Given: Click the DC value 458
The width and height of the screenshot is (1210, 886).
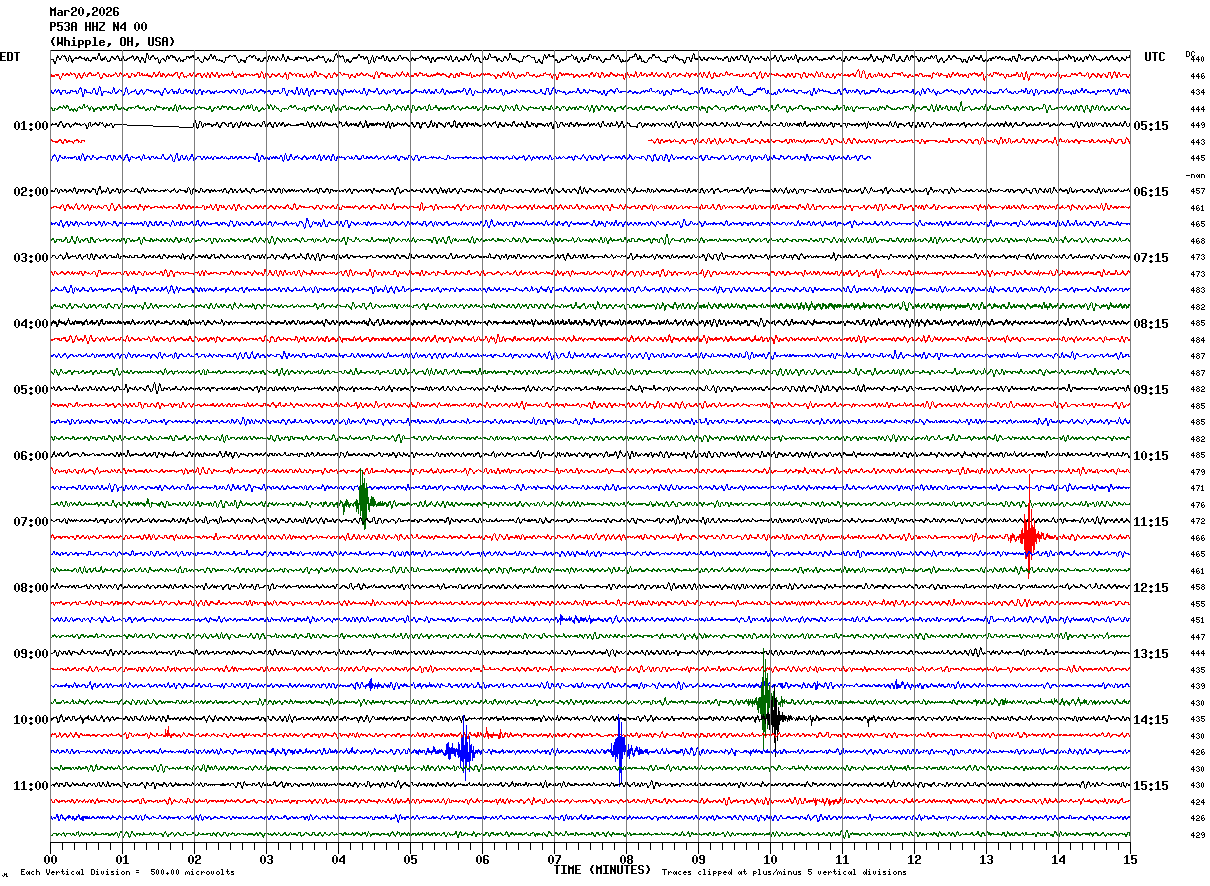Looking at the screenshot, I should coord(1198,588).
